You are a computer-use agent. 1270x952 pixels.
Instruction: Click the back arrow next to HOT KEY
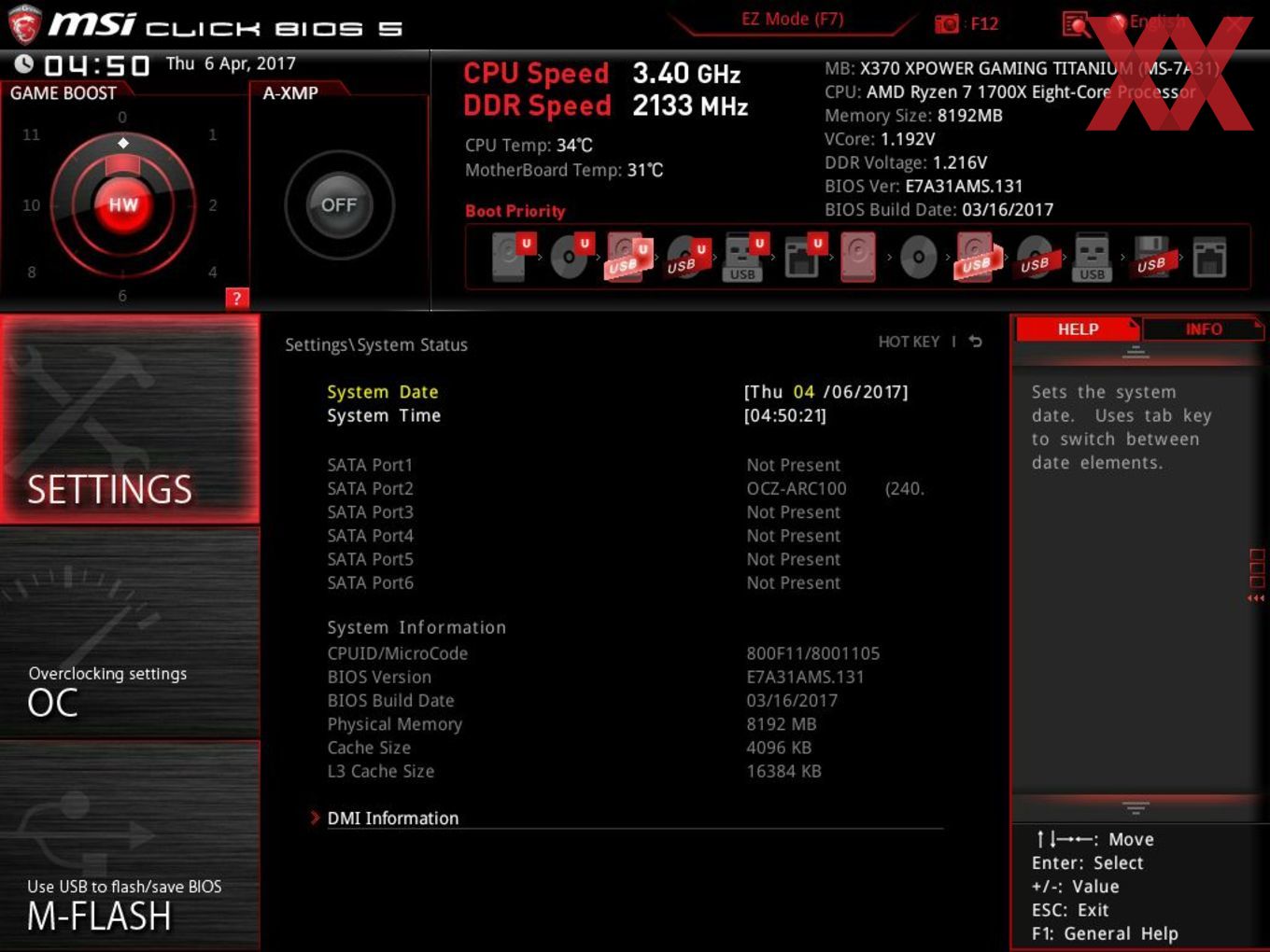(975, 342)
